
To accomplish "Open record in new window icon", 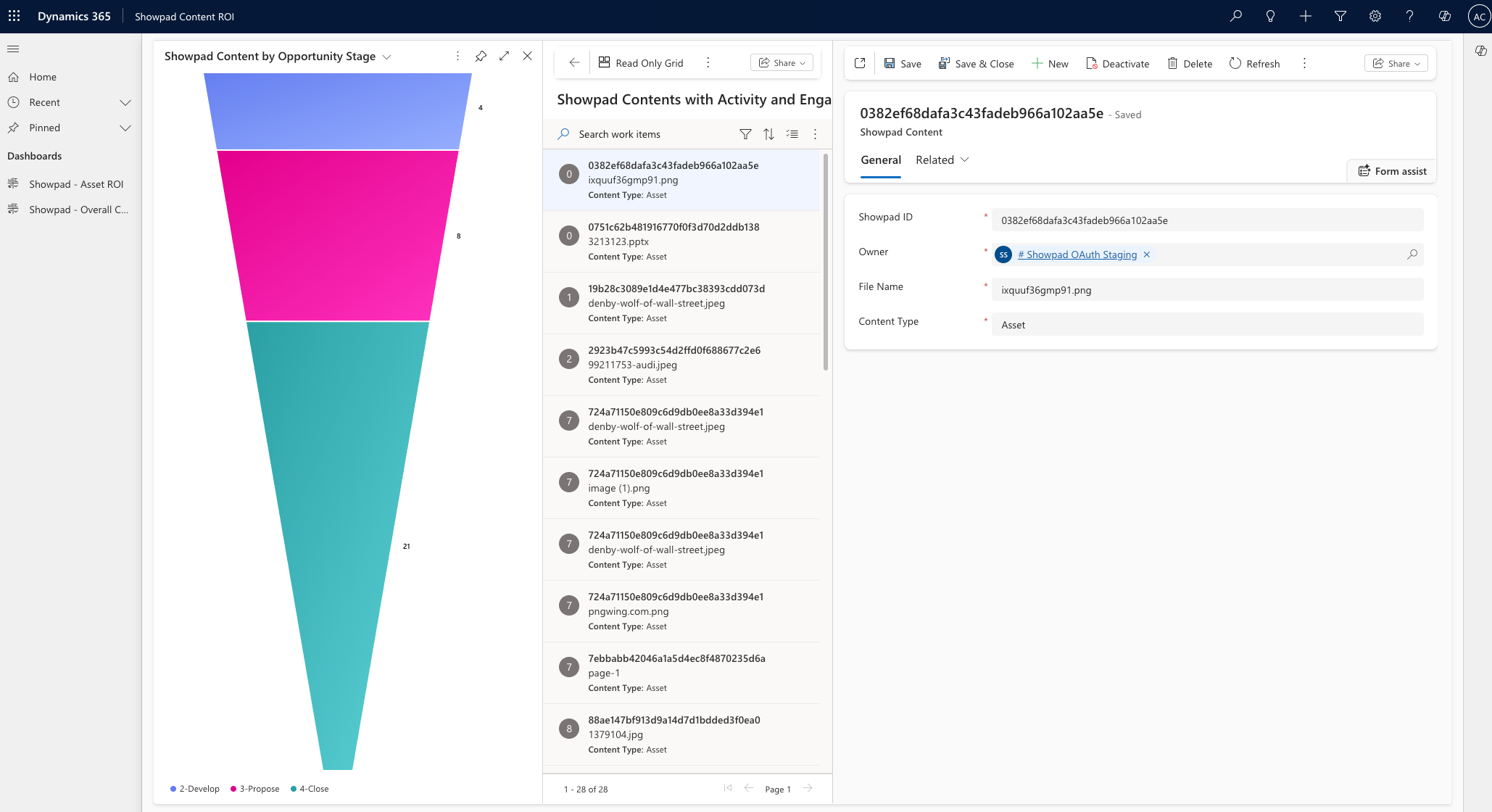I will coord(860,63).
